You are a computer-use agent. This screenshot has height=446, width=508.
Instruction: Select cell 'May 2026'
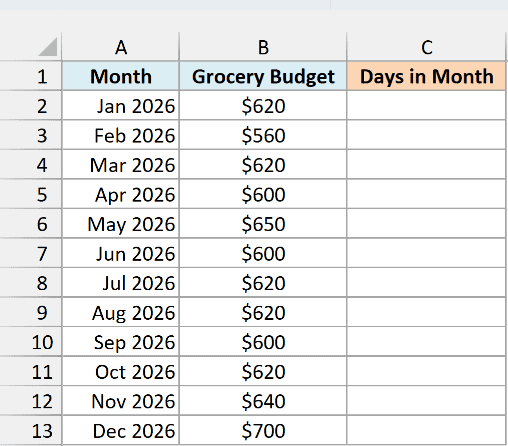(121, 223)
